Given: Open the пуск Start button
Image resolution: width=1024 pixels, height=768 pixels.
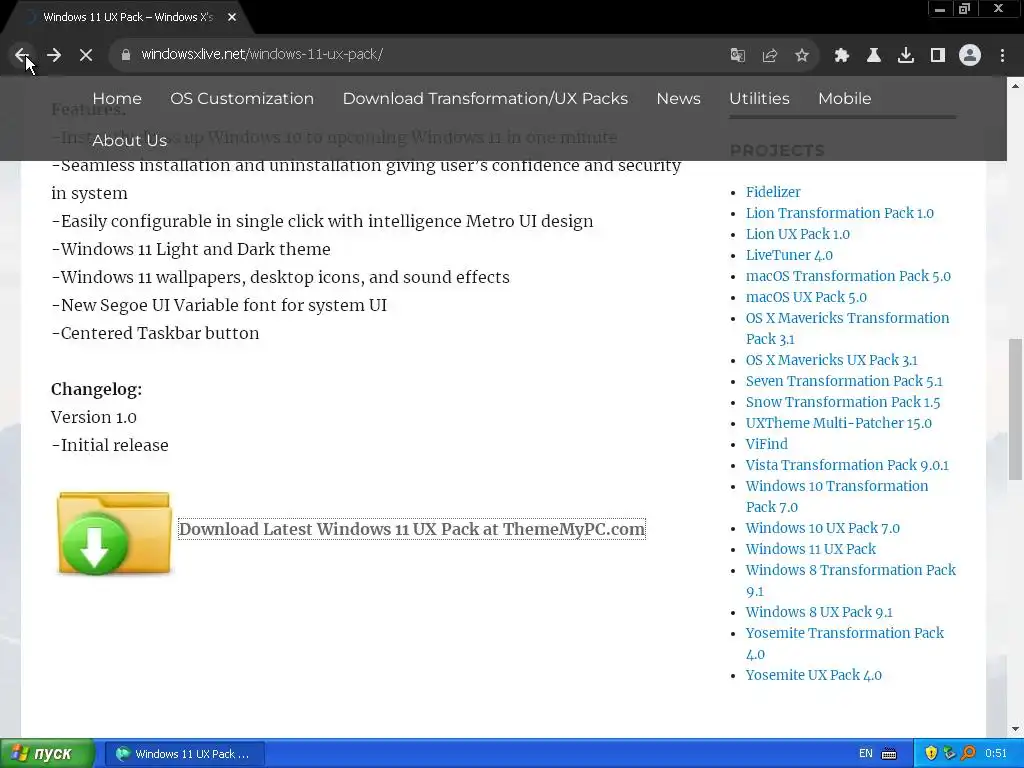Looking at the screenshot, I should 47,754.
